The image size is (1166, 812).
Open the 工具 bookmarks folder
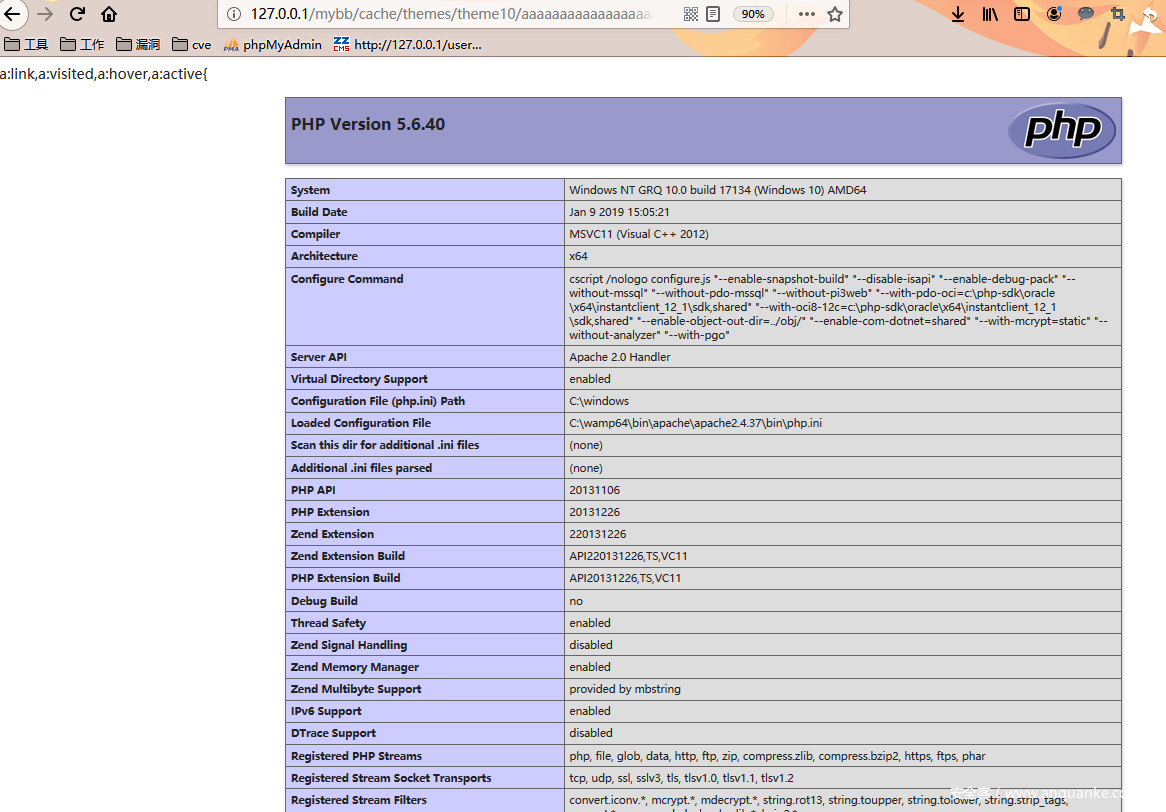[26, 44]
